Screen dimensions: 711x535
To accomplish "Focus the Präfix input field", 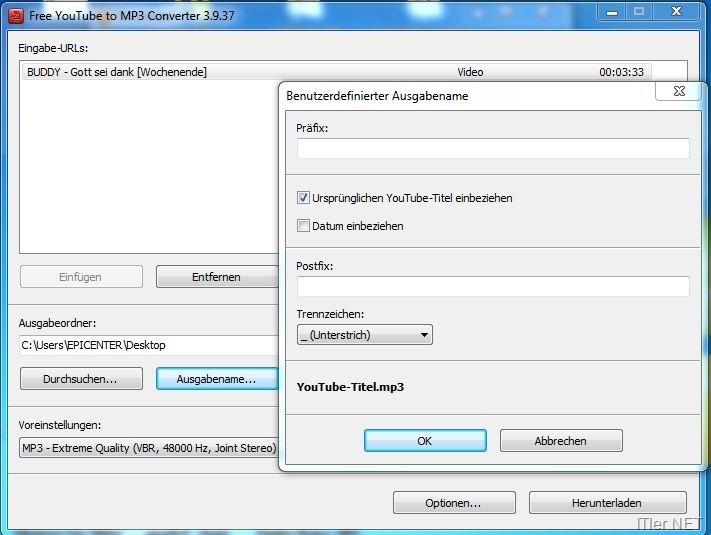I will point(493,149).
